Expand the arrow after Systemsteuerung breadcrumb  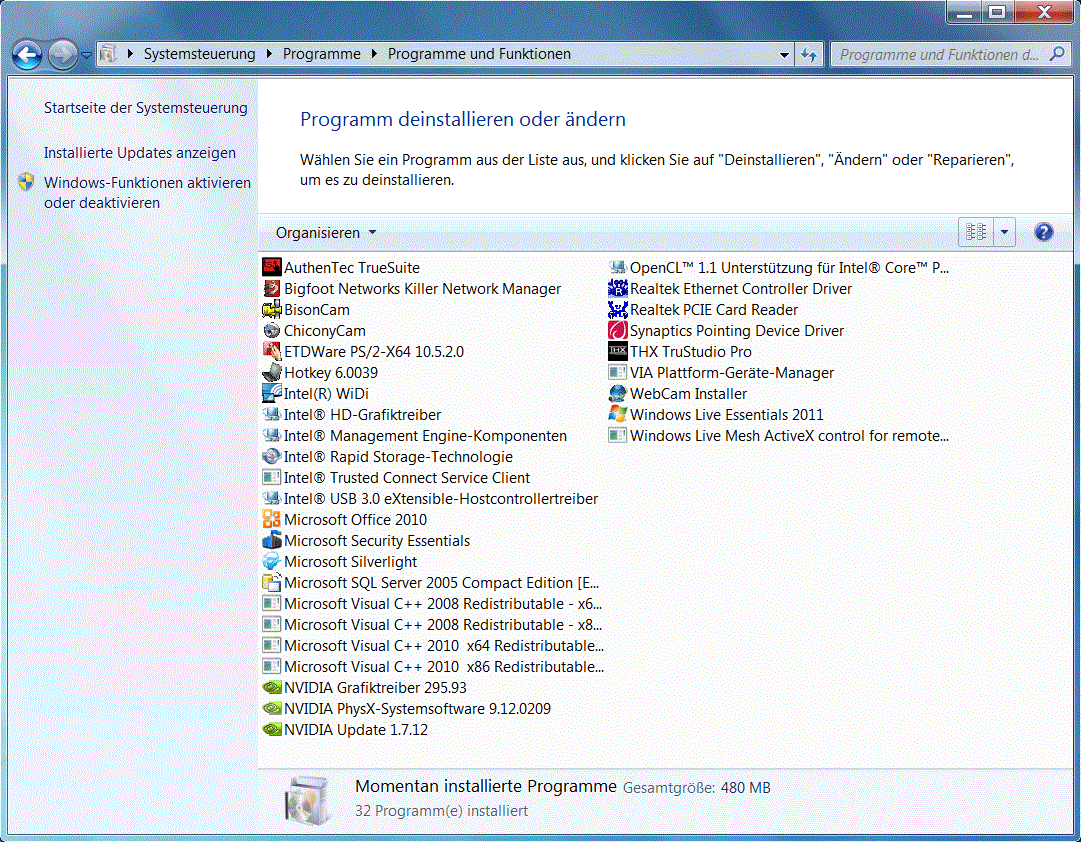tap(269, 54)
